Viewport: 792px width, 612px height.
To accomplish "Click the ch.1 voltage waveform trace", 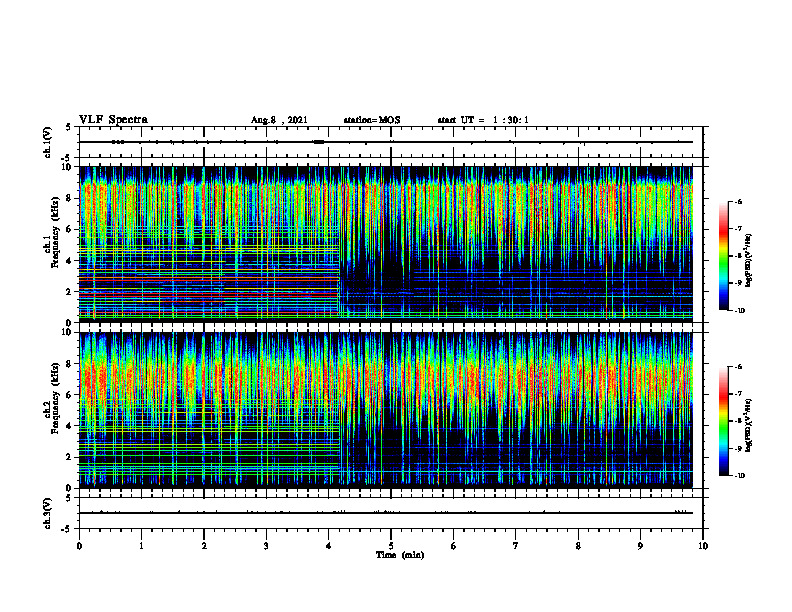I will coord(386,142).
